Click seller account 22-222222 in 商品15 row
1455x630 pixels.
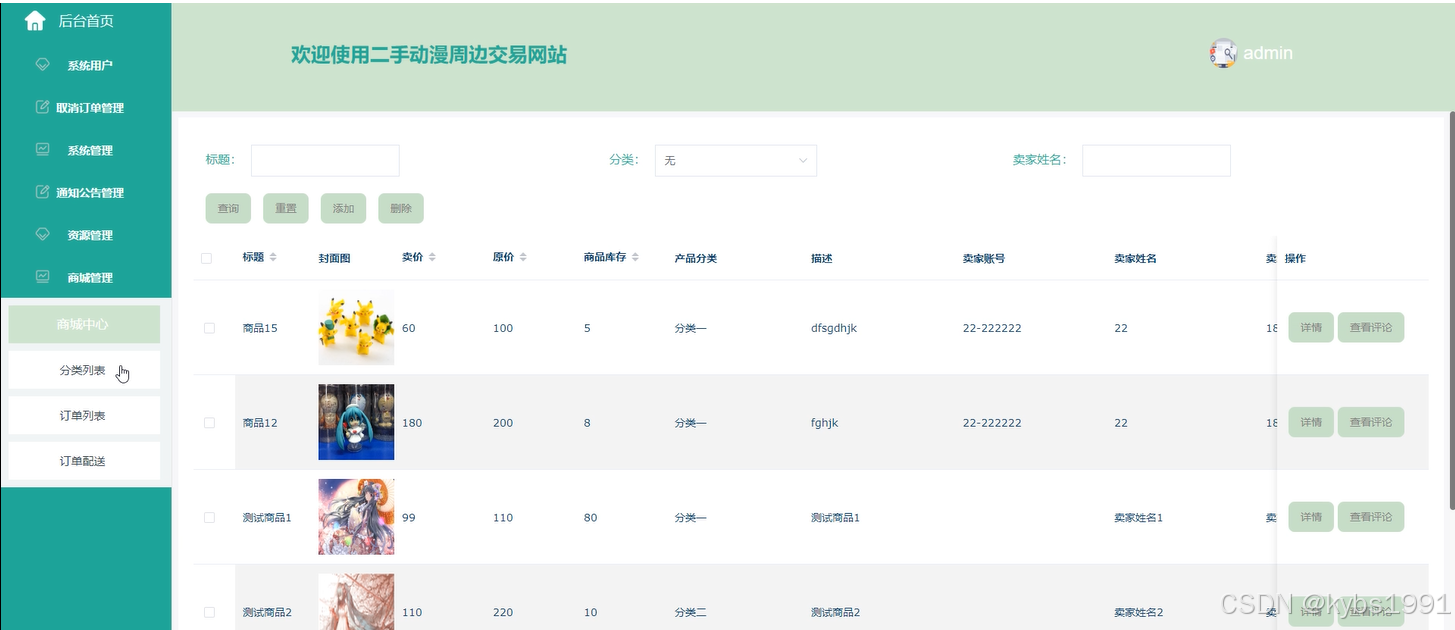(992, 328)
